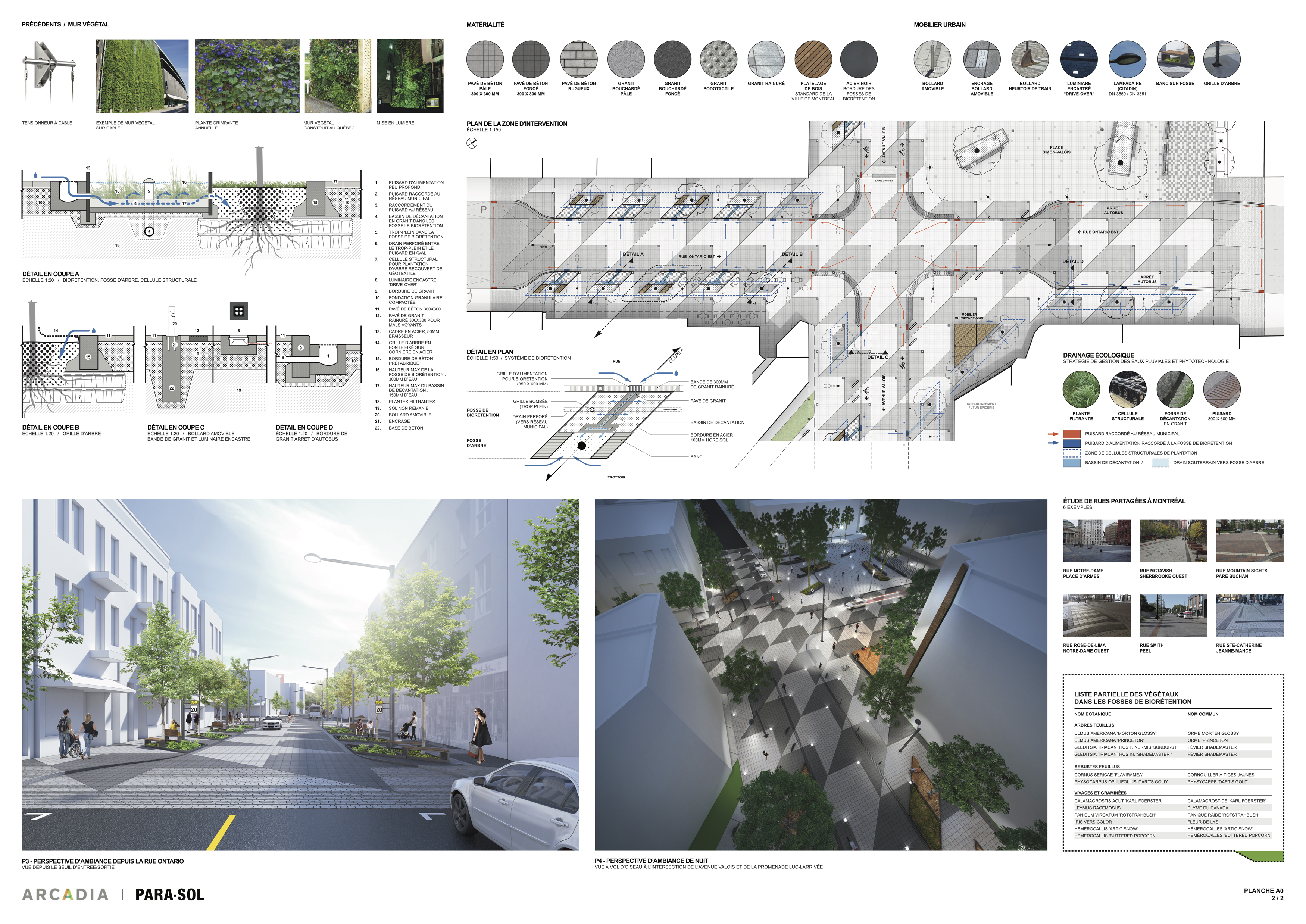Select the Grille d'arbre circle image
The height and width of the screenshot is (924, 1306).
(1222, 59)
